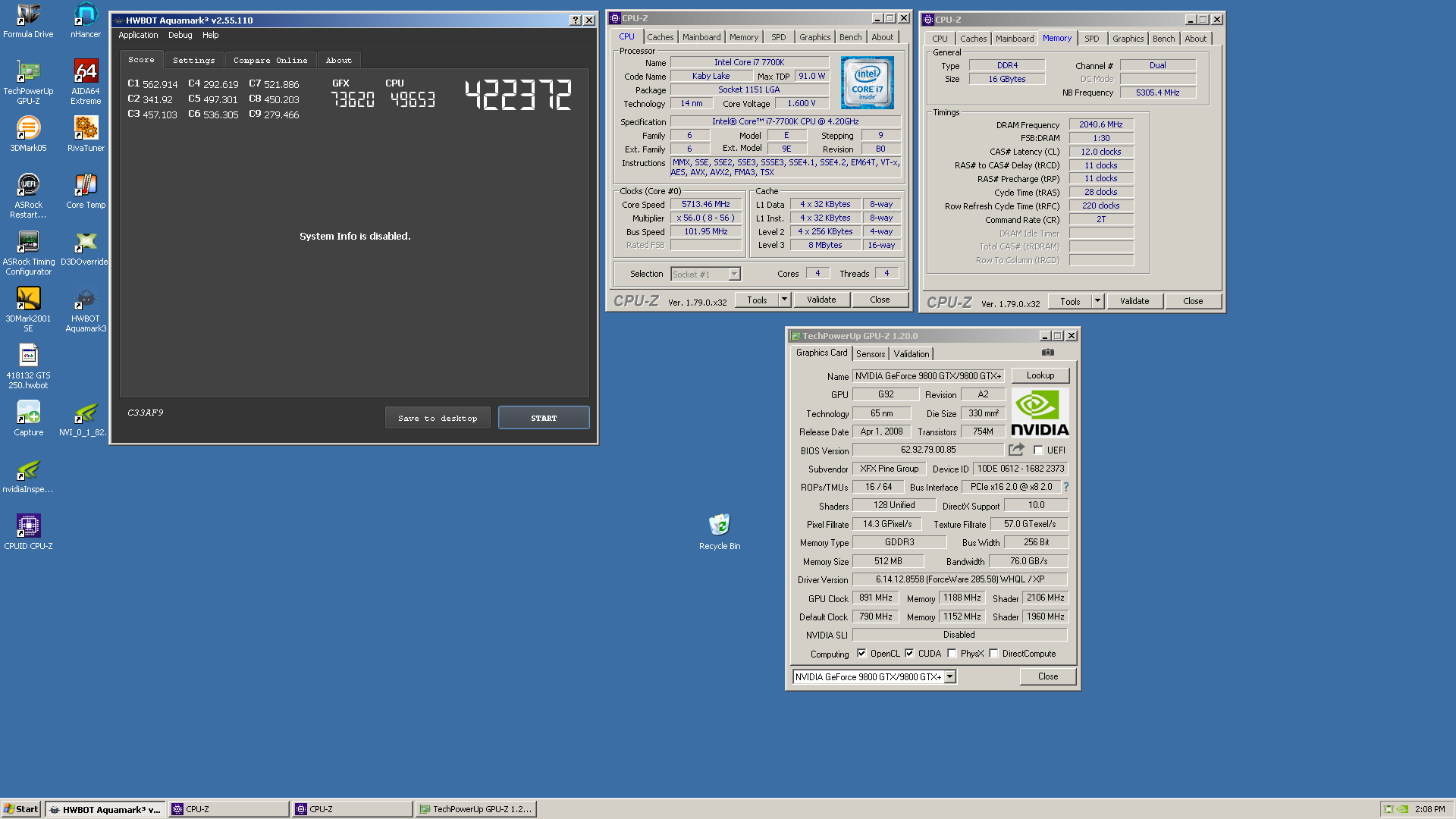This screenshot has width=1456, height=819.
Task: Switch to About tab in Aquamark3
Action: click(x=338, y=61)
